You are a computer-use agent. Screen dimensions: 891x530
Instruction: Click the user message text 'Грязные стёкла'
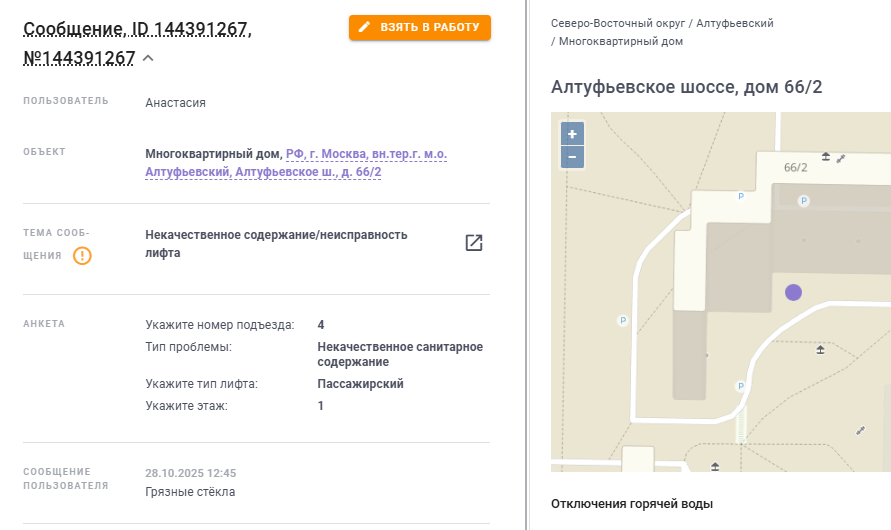pyautogui.click(x=190, y=491)
